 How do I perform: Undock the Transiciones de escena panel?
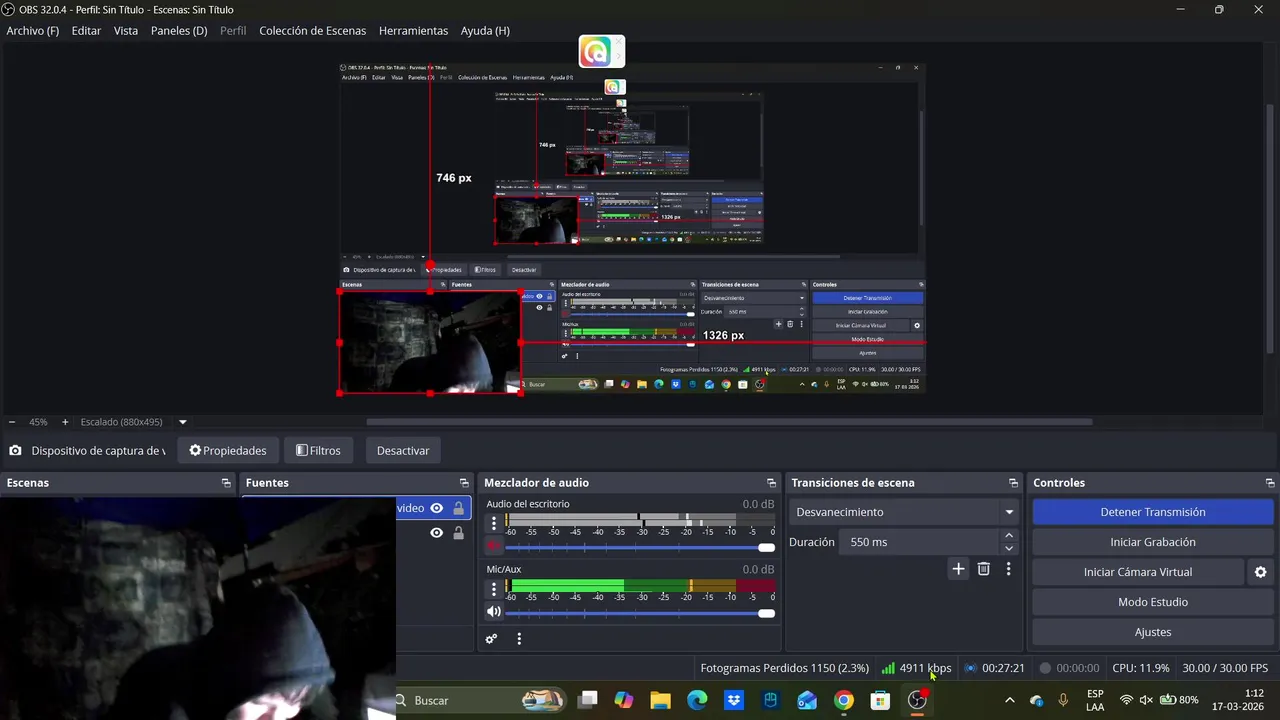tap(1013, 483)
